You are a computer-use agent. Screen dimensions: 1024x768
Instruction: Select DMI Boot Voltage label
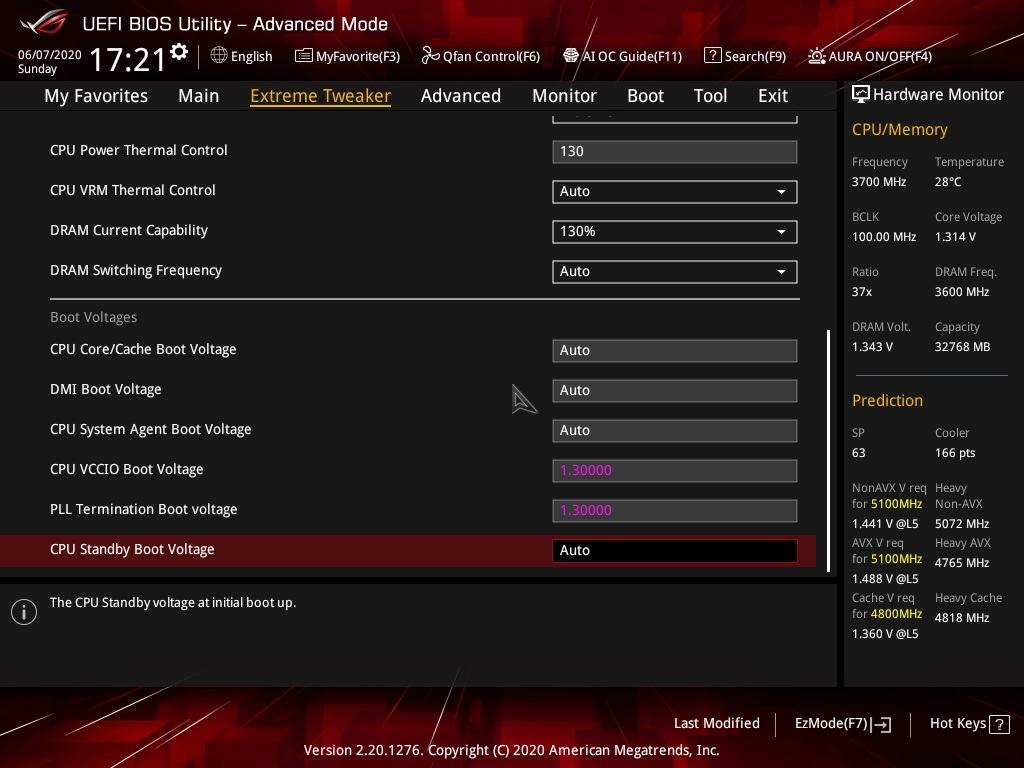[106, 389]
